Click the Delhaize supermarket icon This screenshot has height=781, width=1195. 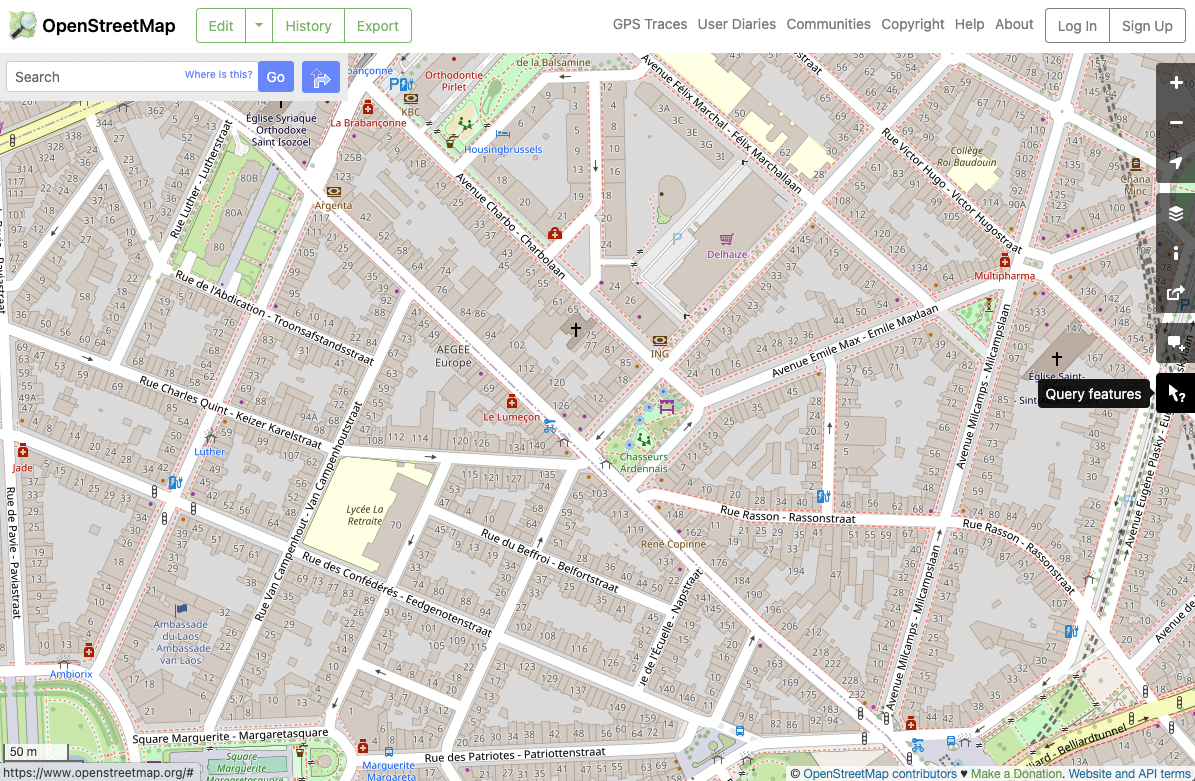coord(726,239)
